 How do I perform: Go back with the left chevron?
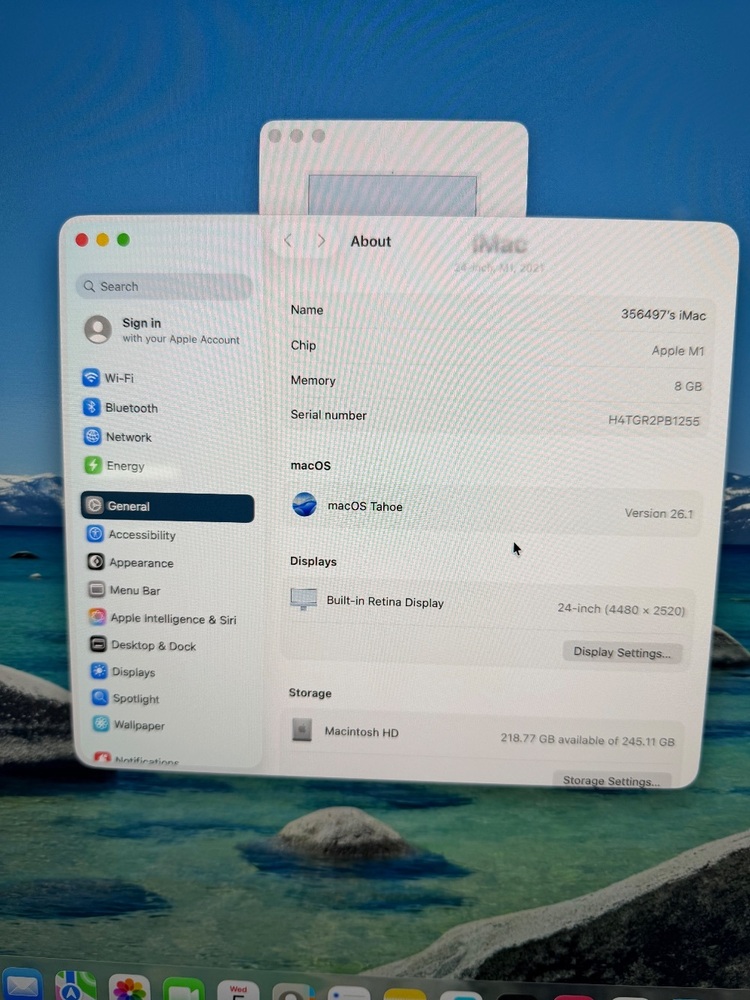pyautogui.click(x=288, y=241)
